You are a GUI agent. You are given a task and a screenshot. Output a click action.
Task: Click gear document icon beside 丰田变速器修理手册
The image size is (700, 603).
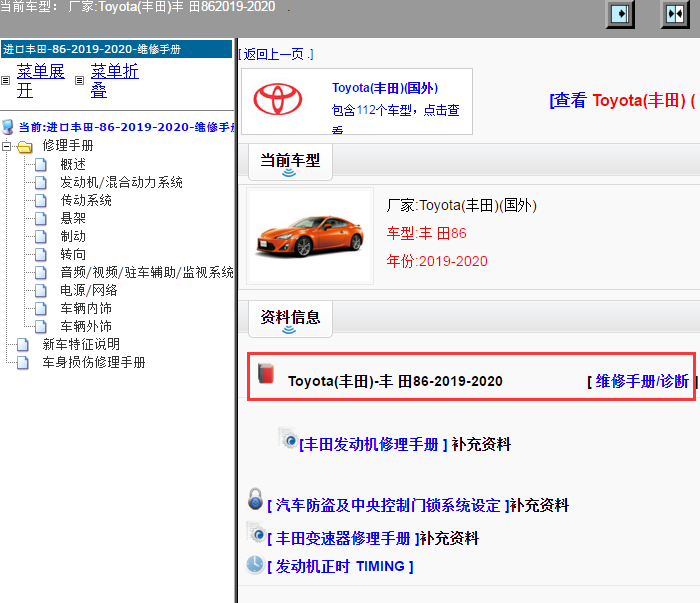[256, 532]
